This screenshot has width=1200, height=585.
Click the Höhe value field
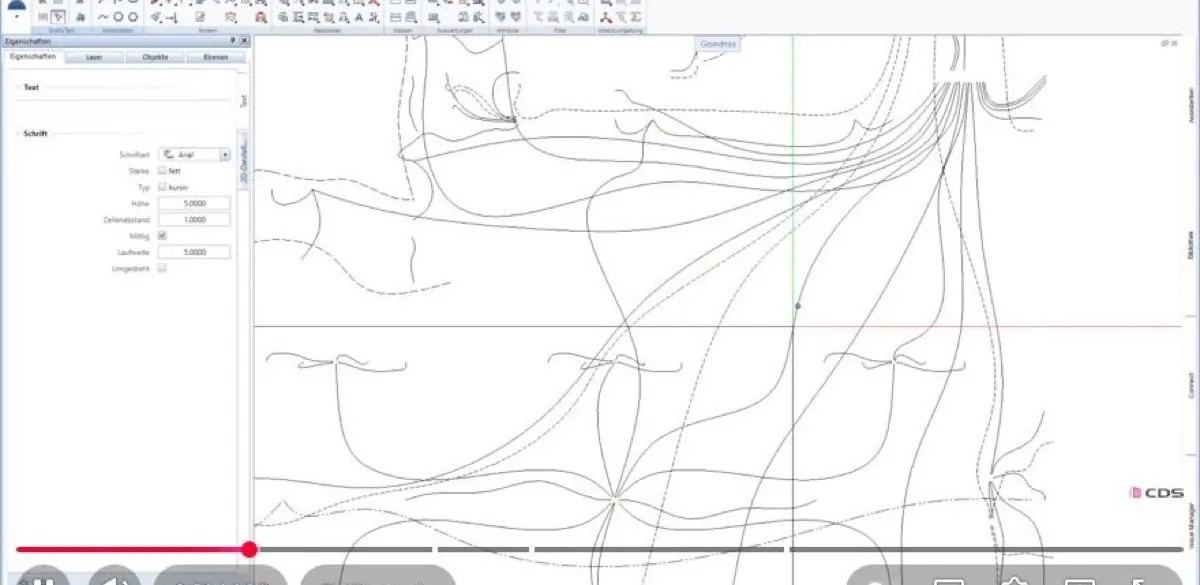point(194,203)
